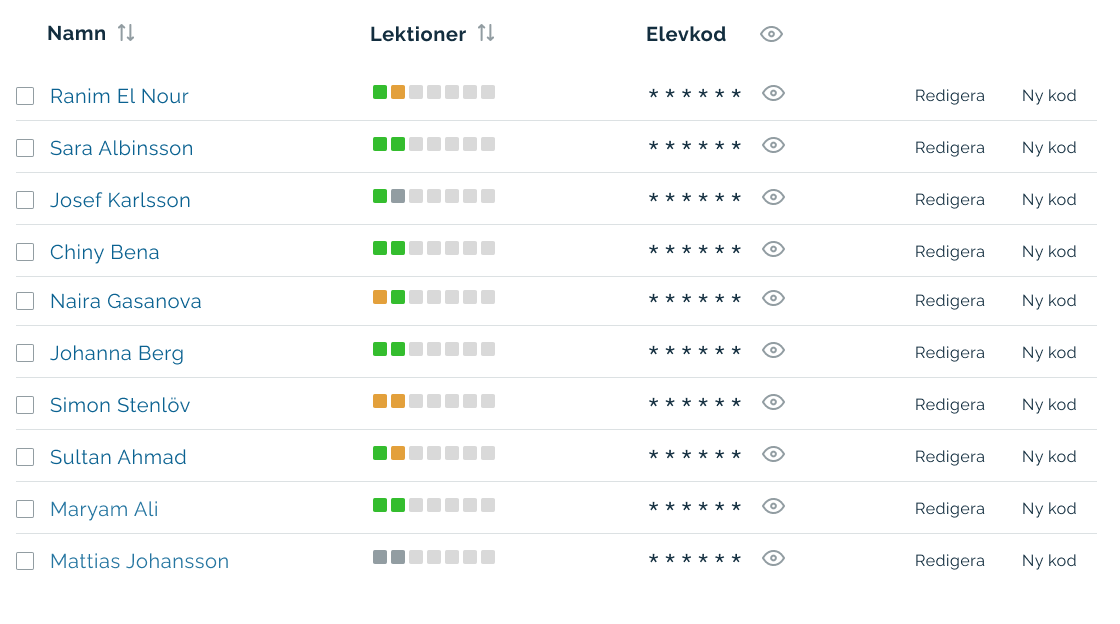
Task: Click Redigera for Sara Albinsson
Action: tap(949, 148)
